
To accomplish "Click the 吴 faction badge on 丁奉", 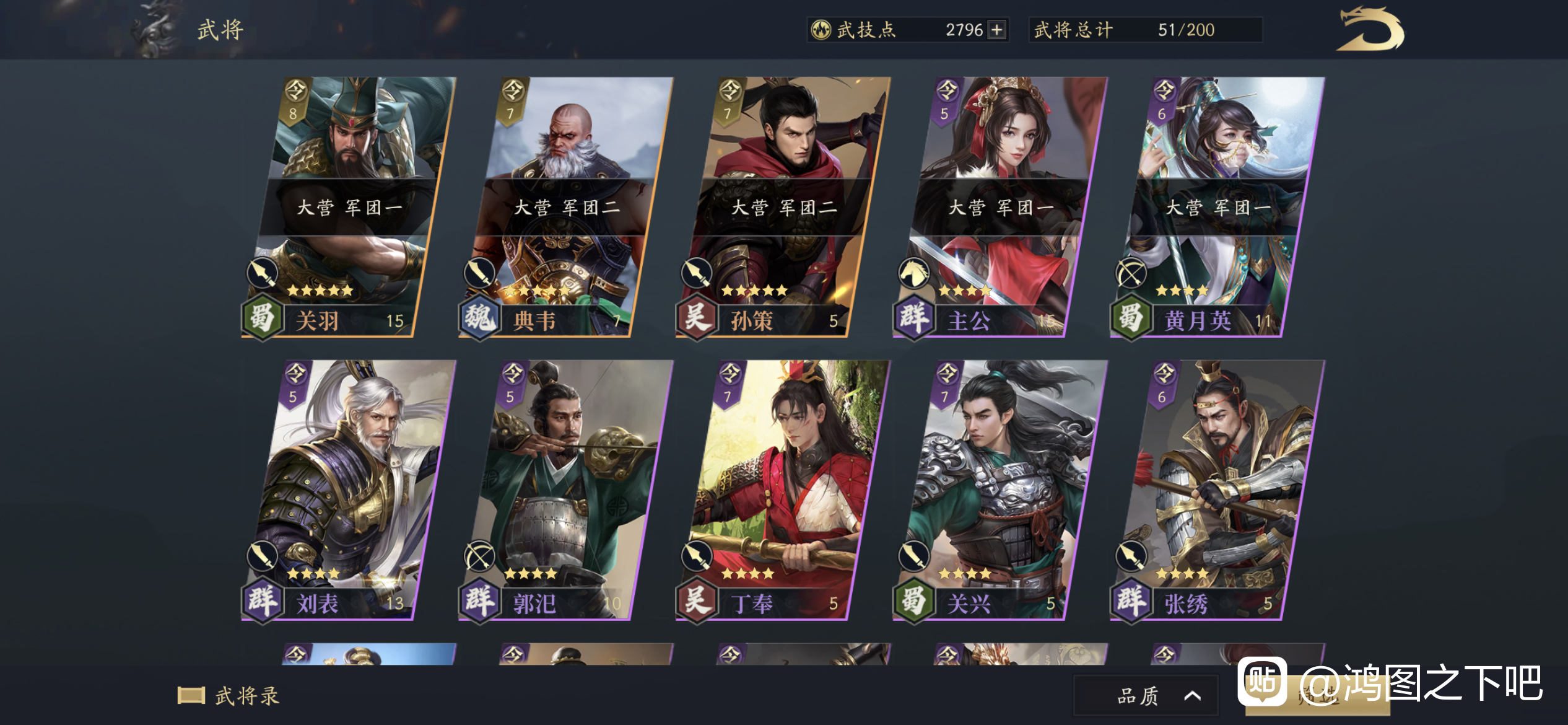I will click(x=697, y=601).
